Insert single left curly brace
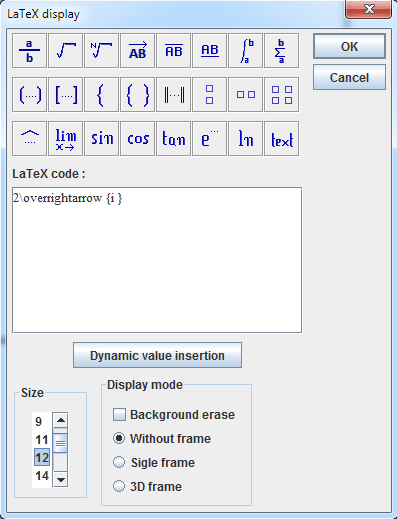 pos(101,95)
